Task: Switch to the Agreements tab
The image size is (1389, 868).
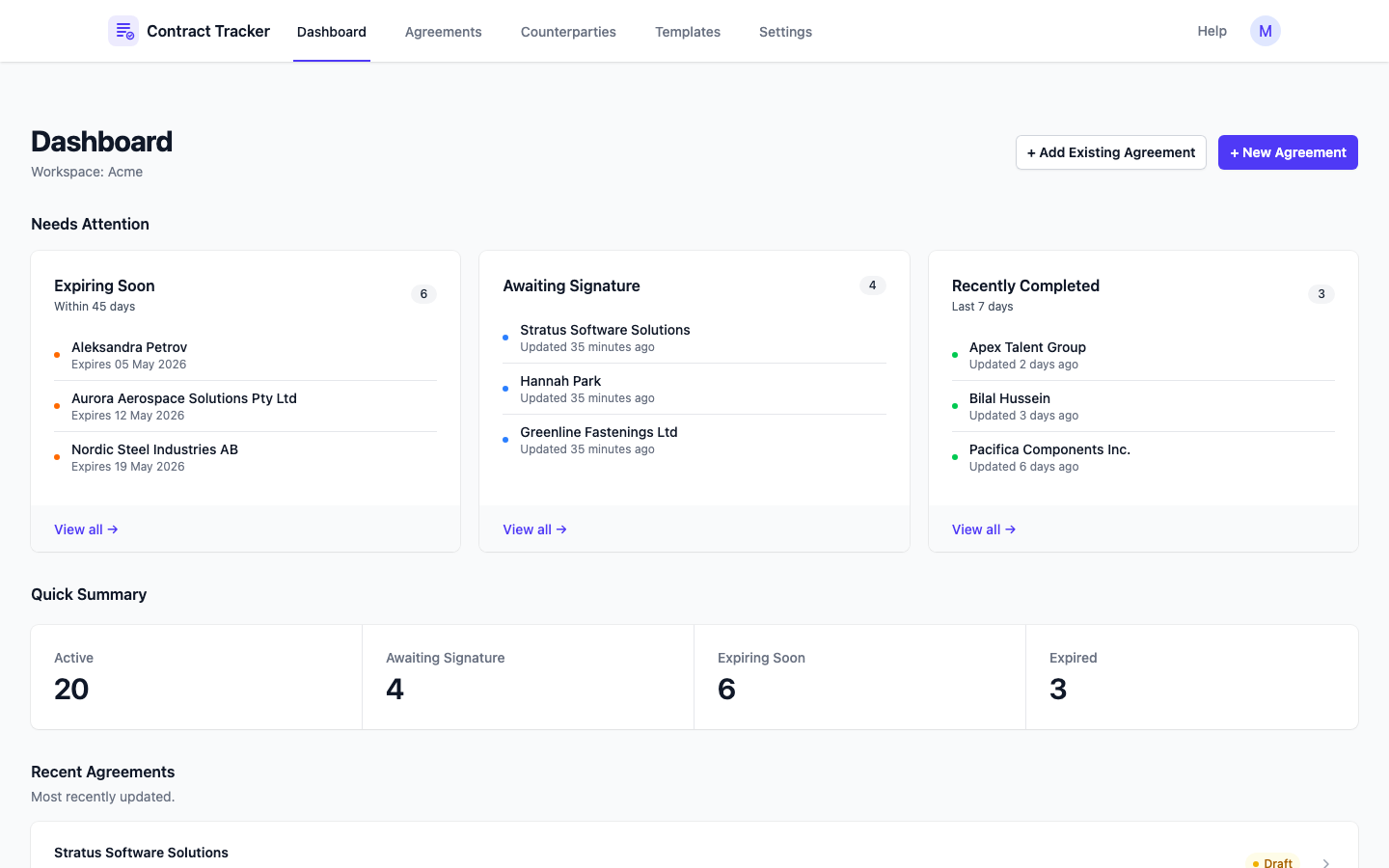Action: coord(443,32)
